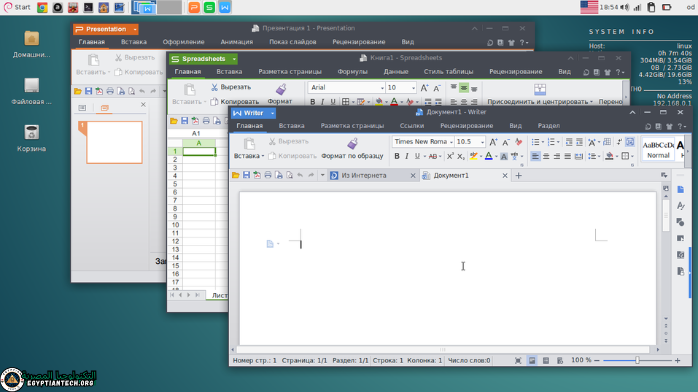Open styles icon in Writer right sidebar
This screenshot has height=392, width=698.
pyautogui.click(x=681, y=206)
